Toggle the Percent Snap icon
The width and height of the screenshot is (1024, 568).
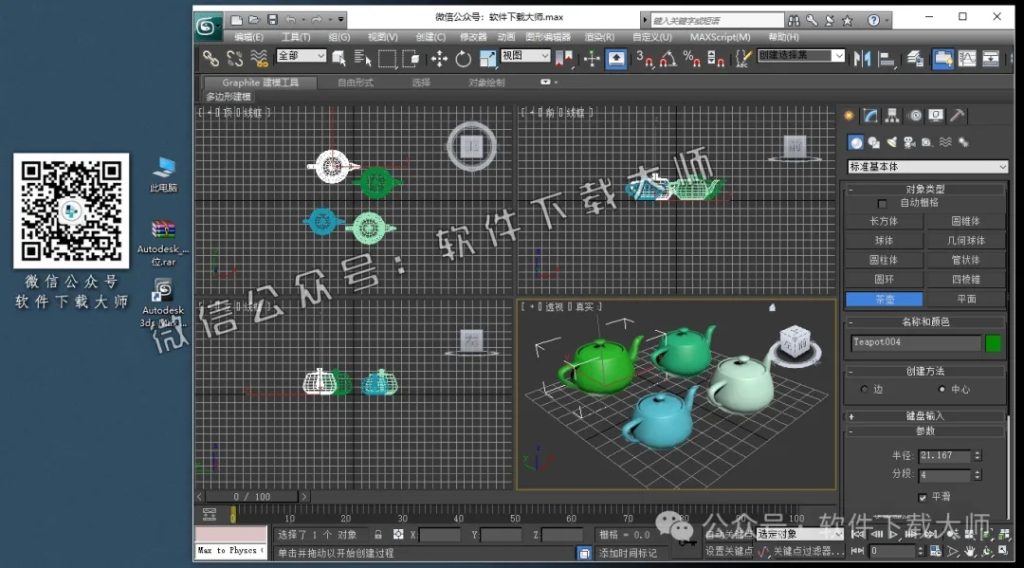691,59
